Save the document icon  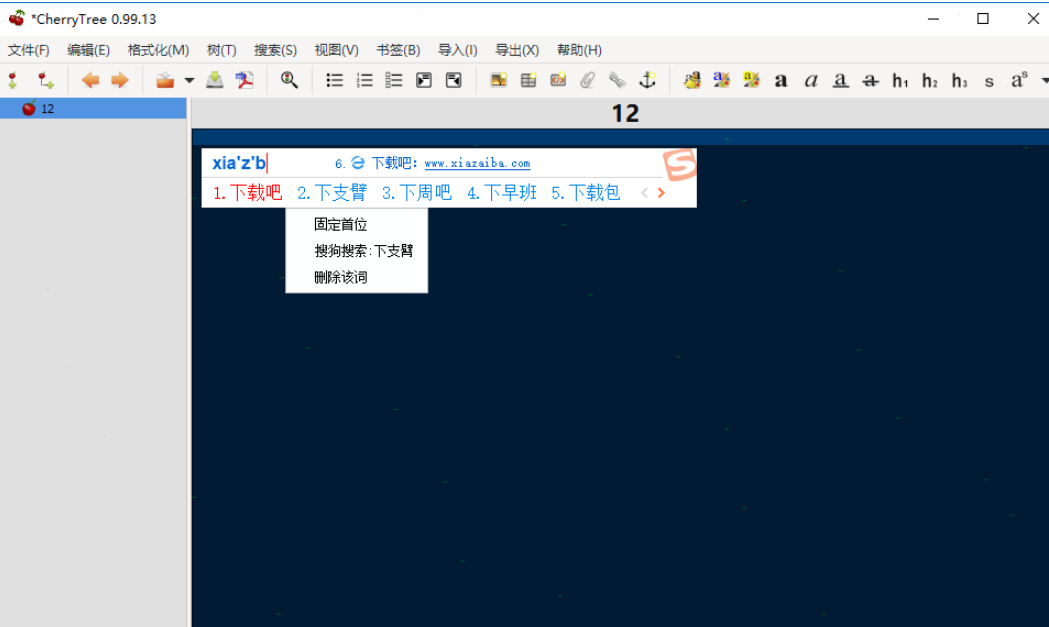pyautogui.click(x=215, y=80)
